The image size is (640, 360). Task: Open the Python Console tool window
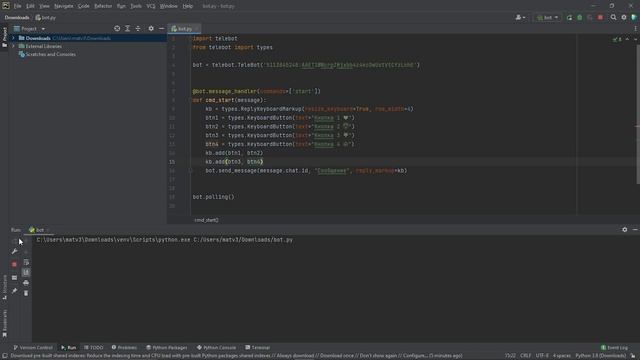[216, 348]
